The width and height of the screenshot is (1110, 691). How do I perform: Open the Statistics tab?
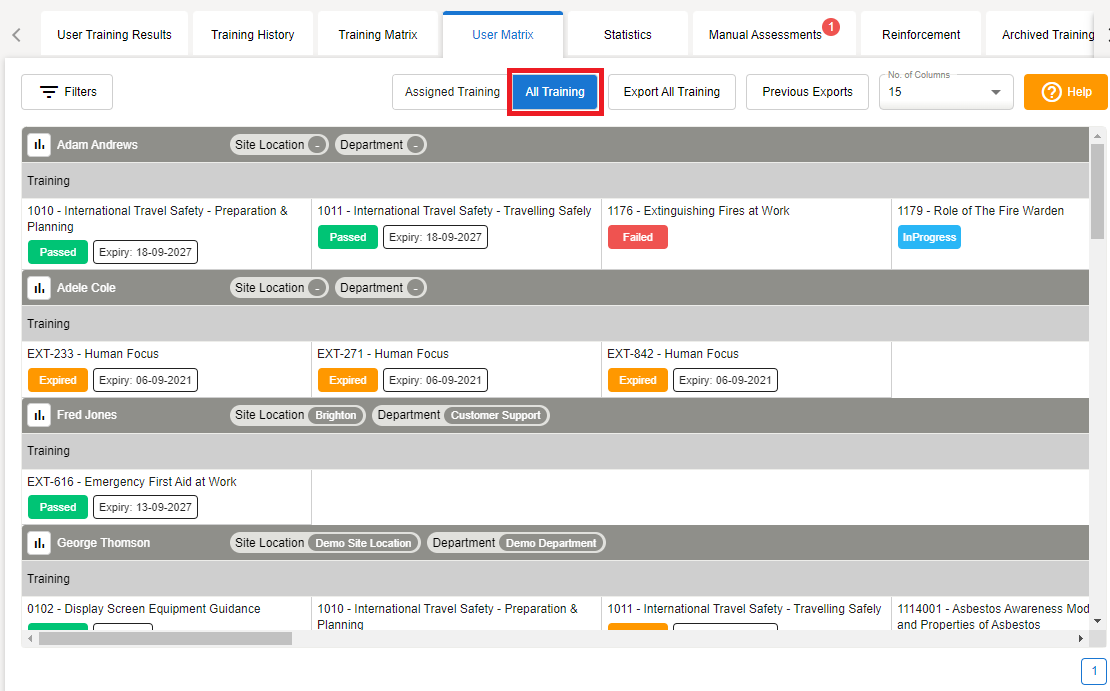pos(627,35)
